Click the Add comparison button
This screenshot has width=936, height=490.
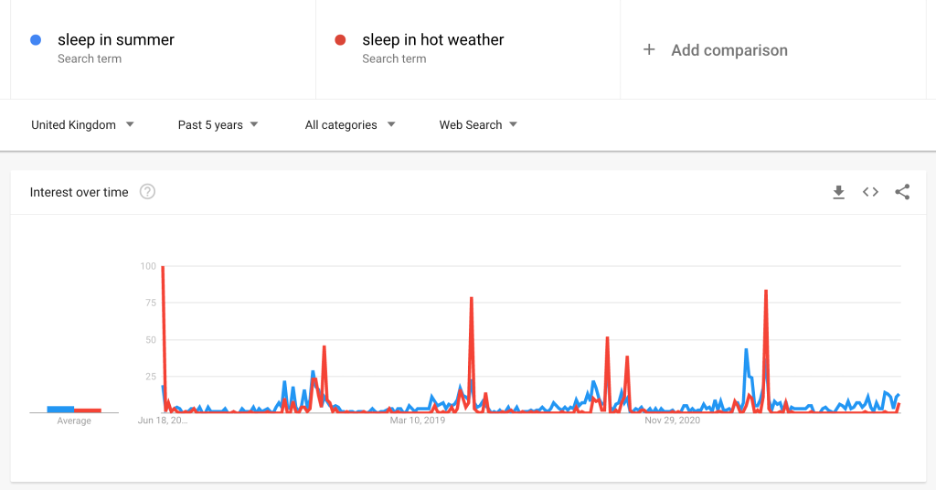click(729, 50)
